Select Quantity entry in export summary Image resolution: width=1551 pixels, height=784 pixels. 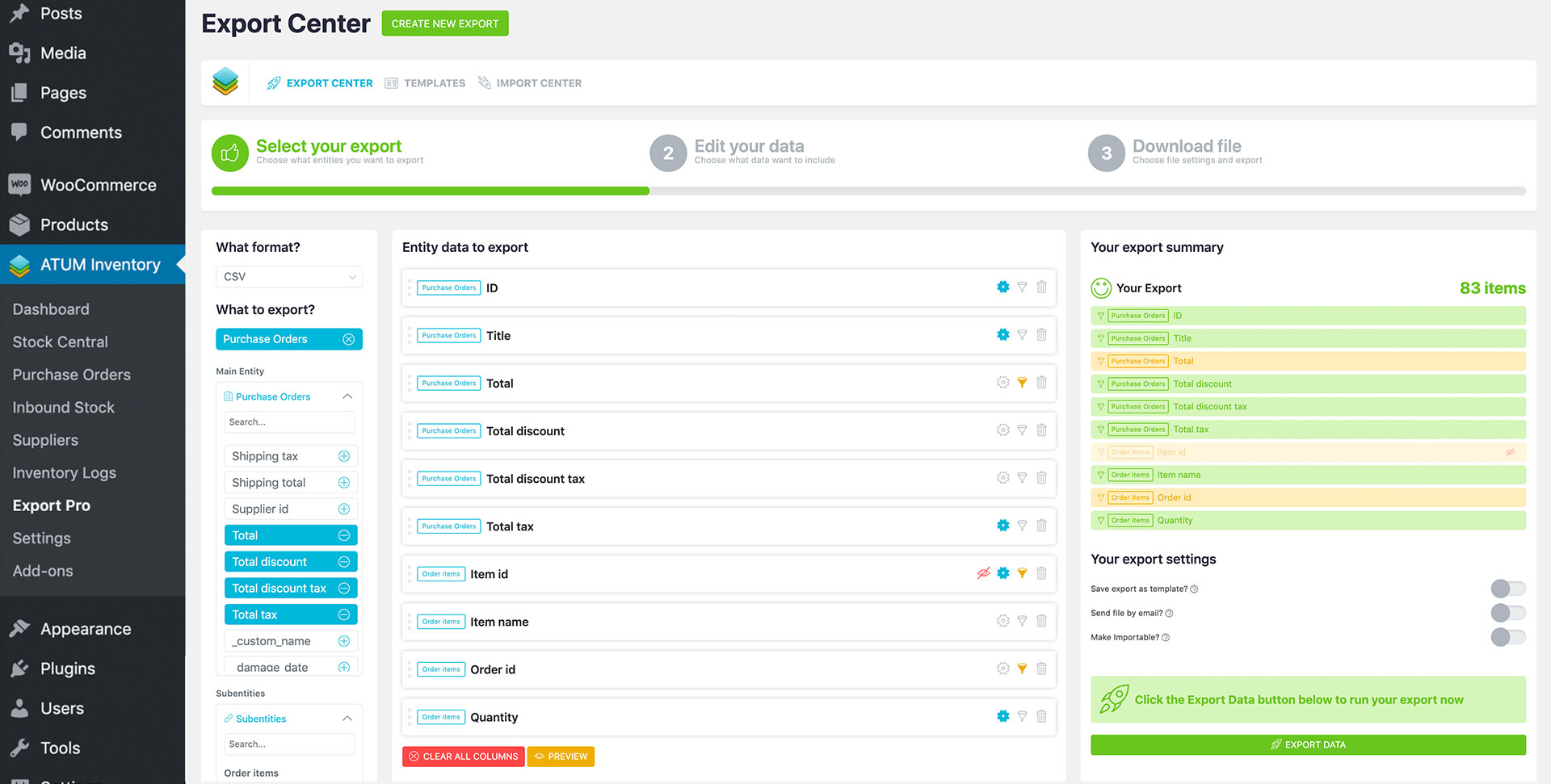(1308, 520)
